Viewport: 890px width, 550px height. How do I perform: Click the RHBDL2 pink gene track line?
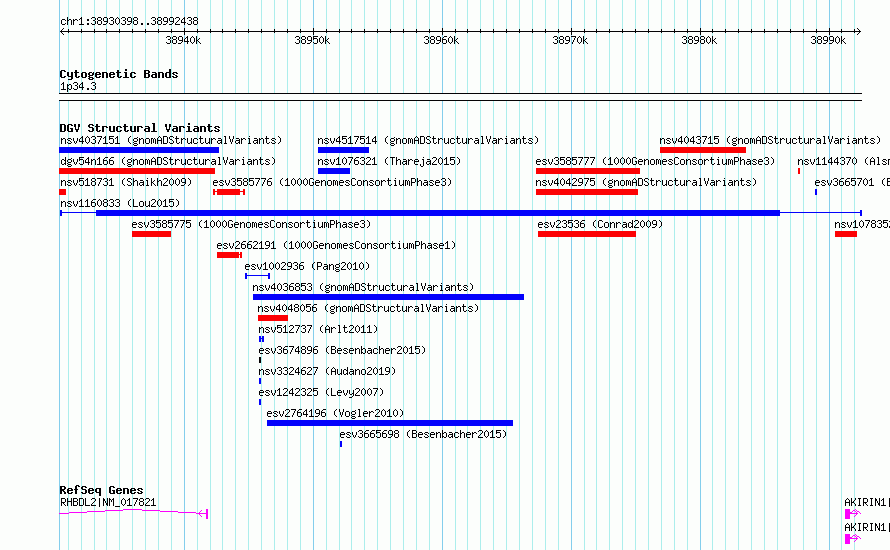[x=133, y=512]
